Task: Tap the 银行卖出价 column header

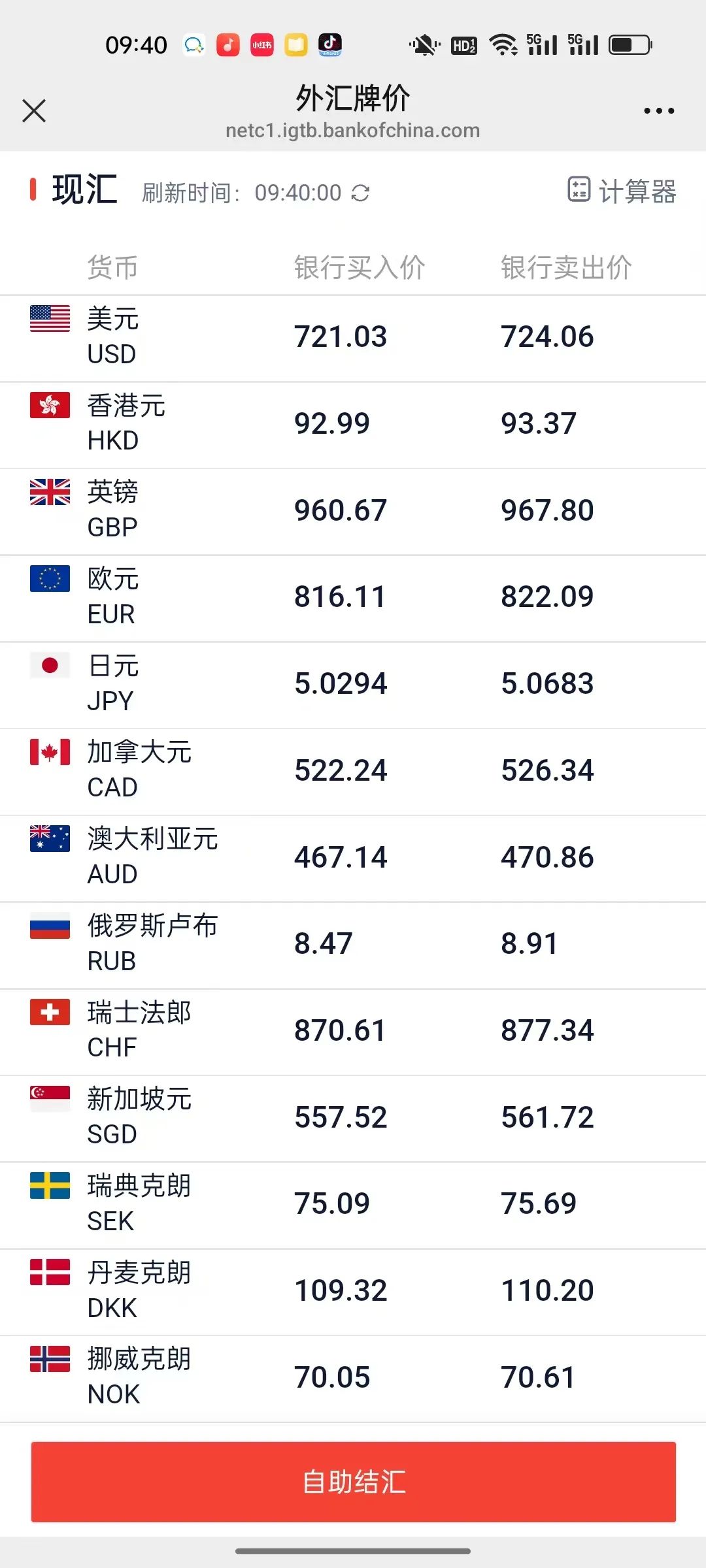Action: pos(566,268)
